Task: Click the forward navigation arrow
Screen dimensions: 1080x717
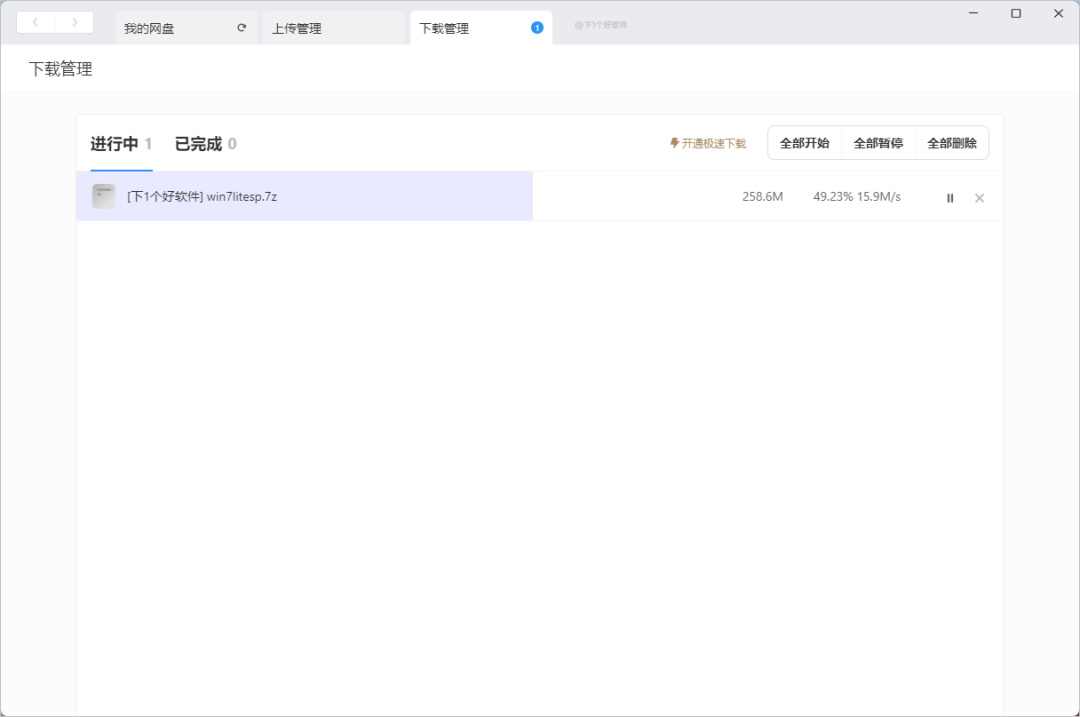Action: pos(74,22)
